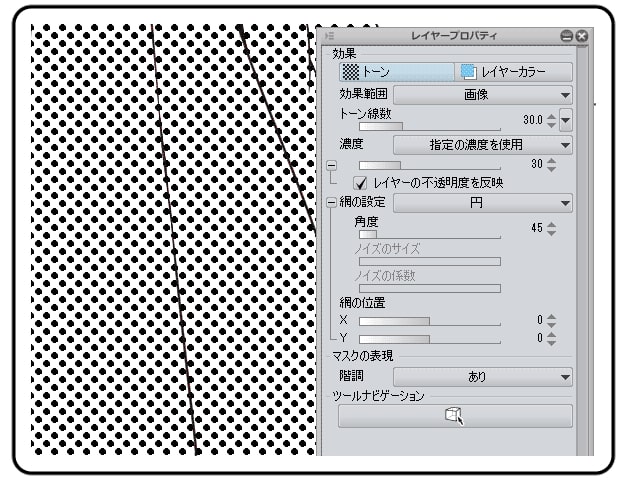Increase 網の位置 X value up arrow
The width and height of the screenshot is (621, 483).
coord(551,317)
